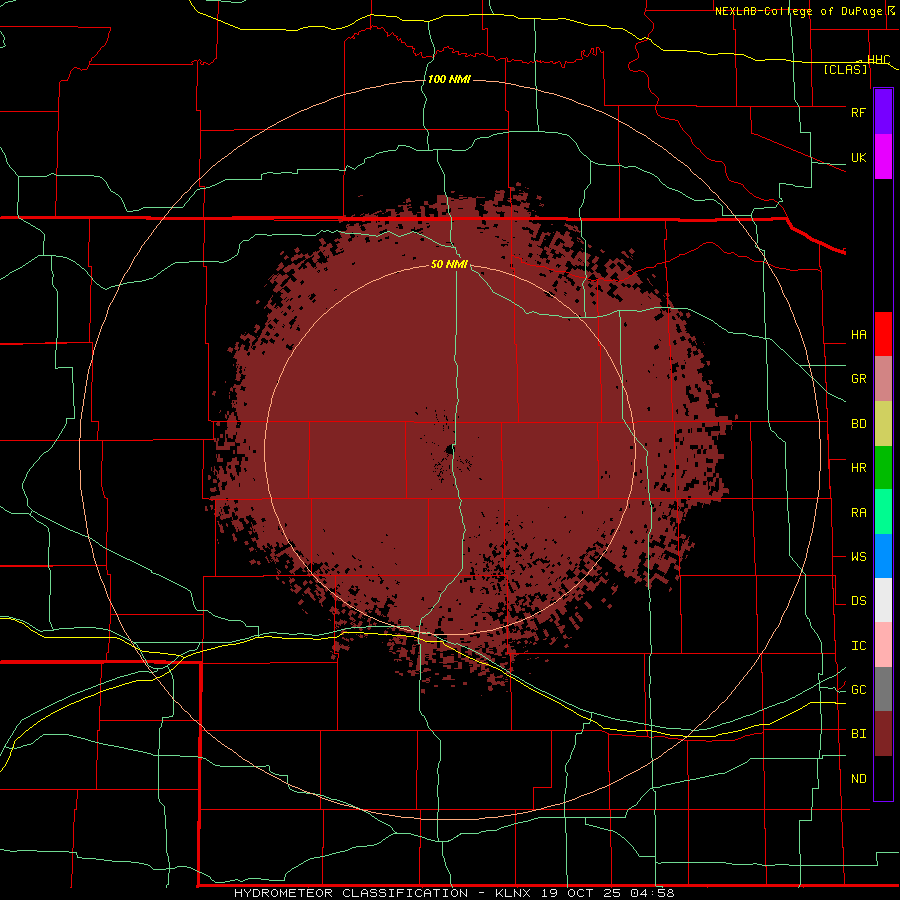Click the 50 NMI range ring label
The height and width of the screenshot is (900, 900).
(449, 264)
